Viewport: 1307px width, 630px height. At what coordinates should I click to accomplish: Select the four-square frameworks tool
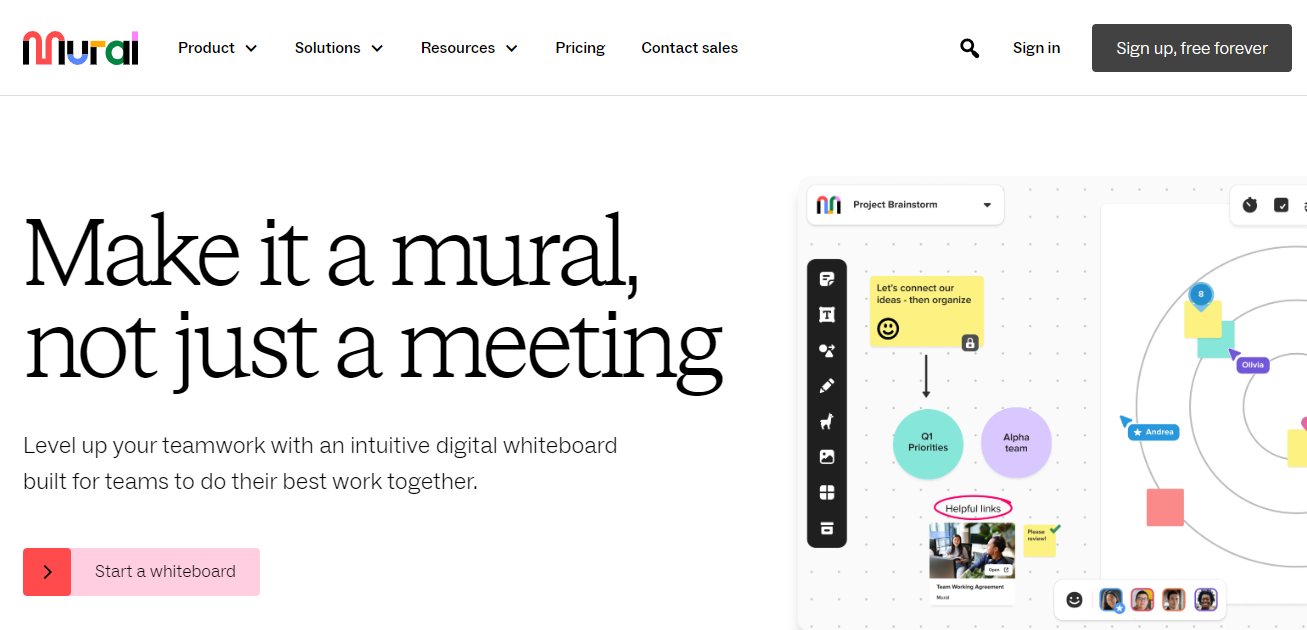click(x=827, y=493)
